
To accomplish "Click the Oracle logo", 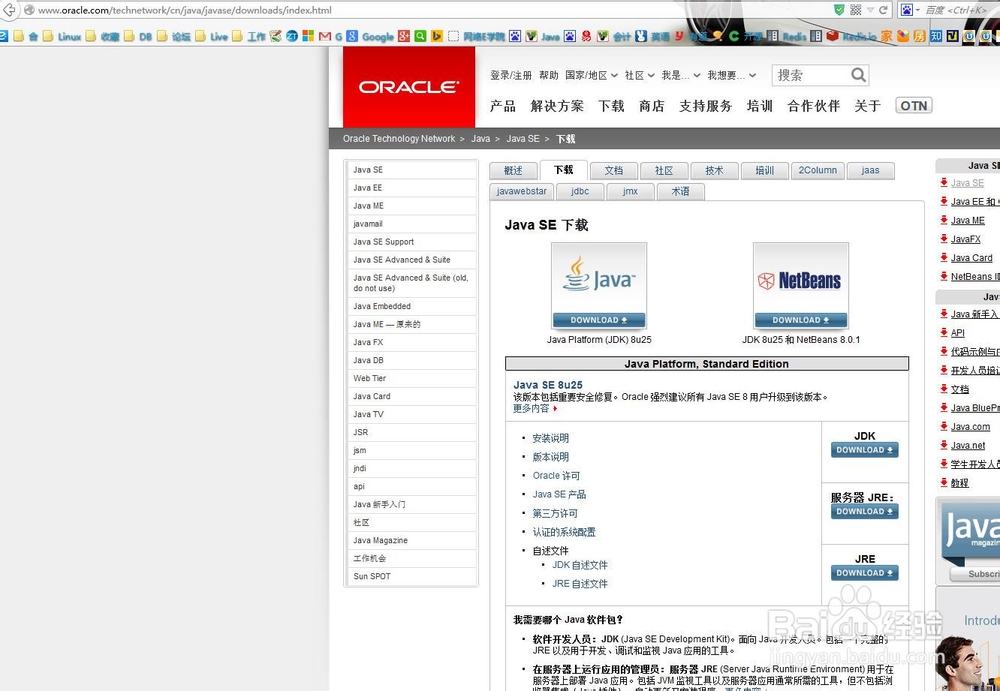I will (x=409, y=87).
